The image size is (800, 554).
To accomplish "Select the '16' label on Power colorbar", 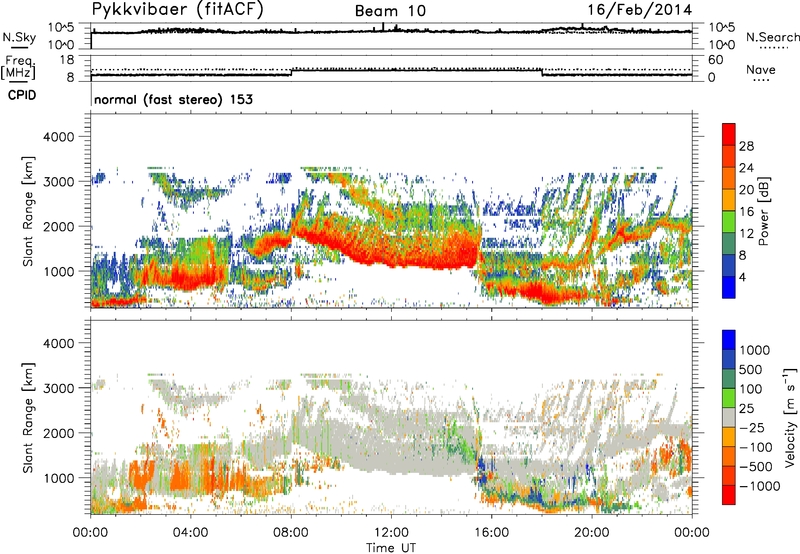I will click(x=746, y=212).
